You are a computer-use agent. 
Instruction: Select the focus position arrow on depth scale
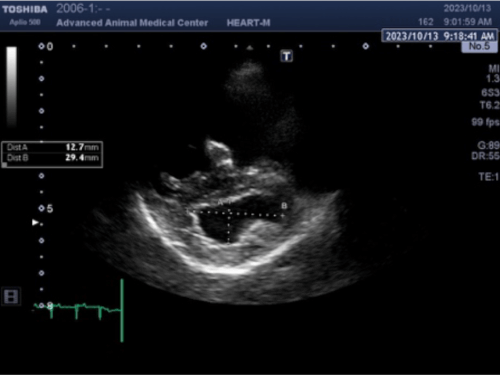point(35,222)
